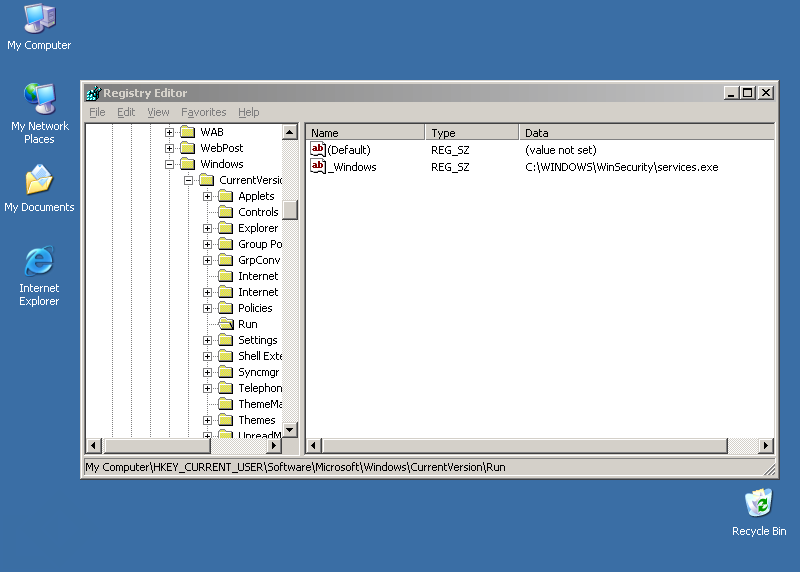
Task: Click the Shell Exte folder icon
Action: [x=226, y=356]
